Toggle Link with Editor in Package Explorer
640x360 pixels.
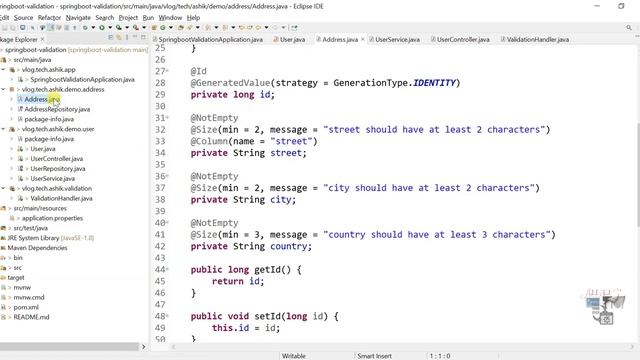119,37
